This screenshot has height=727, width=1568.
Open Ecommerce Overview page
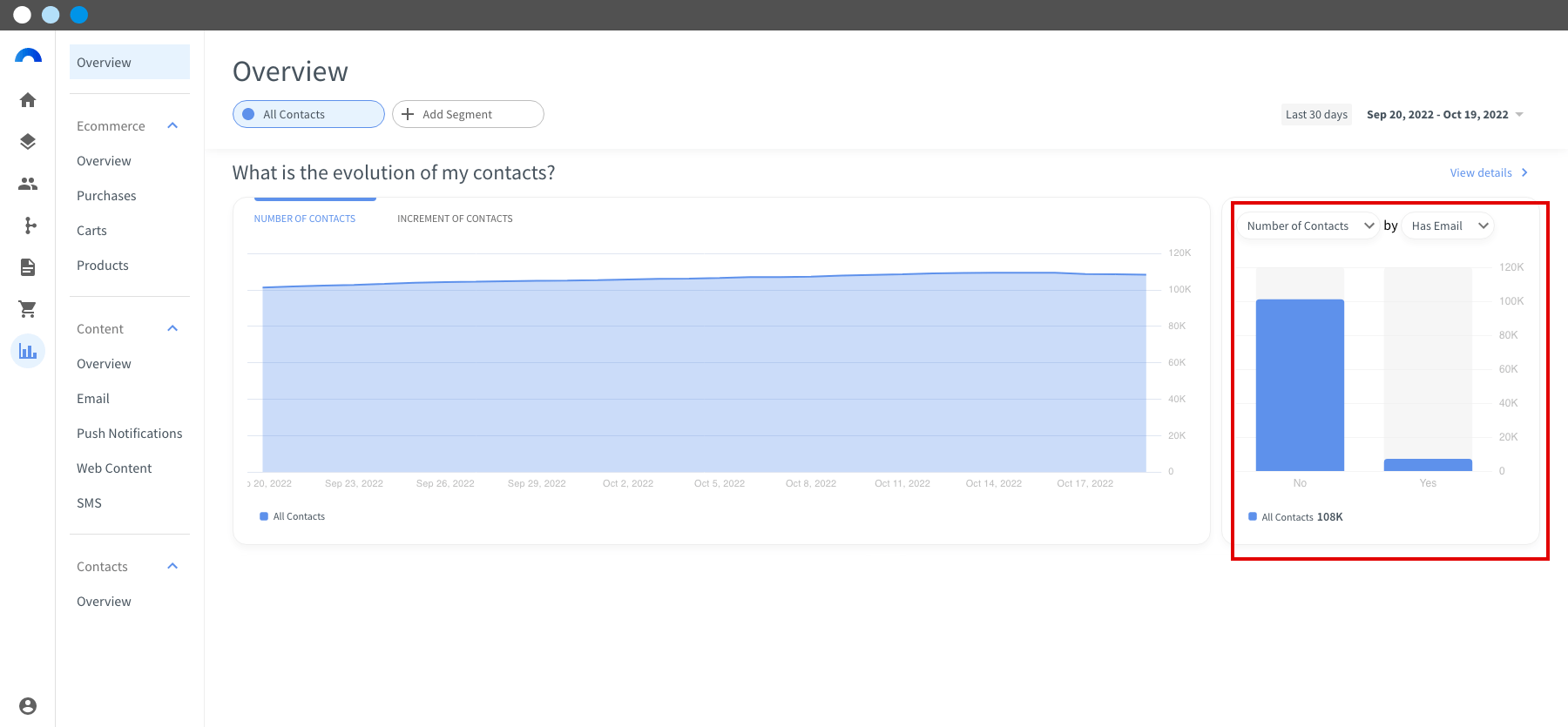pyautogui.click(x=104, y=161)
